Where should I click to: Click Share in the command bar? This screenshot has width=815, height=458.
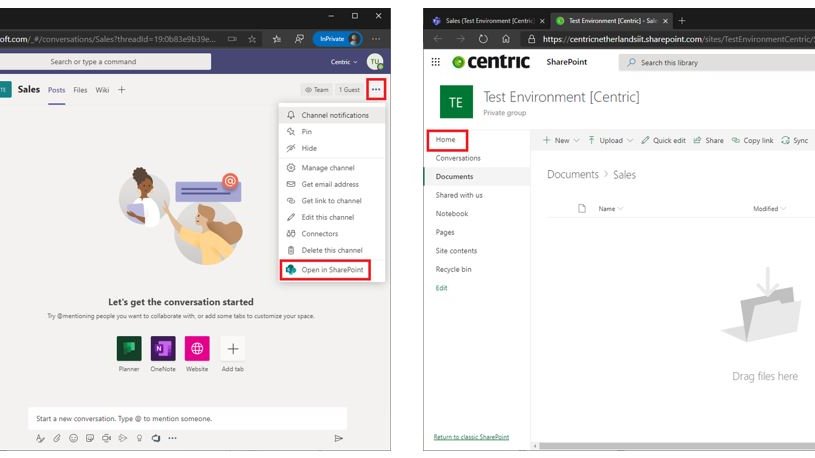[x=708, y=140]
